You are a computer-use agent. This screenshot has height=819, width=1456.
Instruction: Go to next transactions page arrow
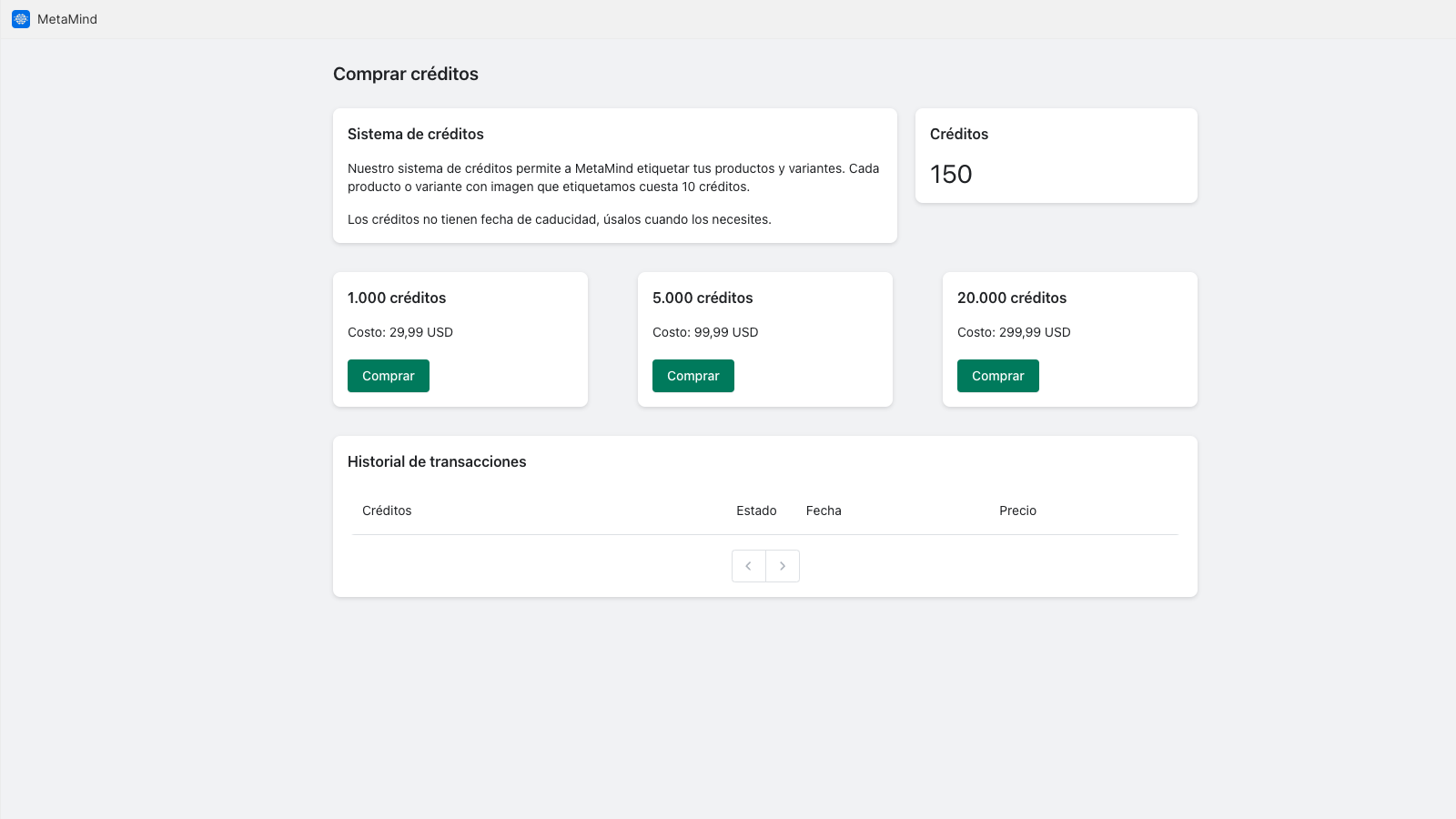click(783, 566)
